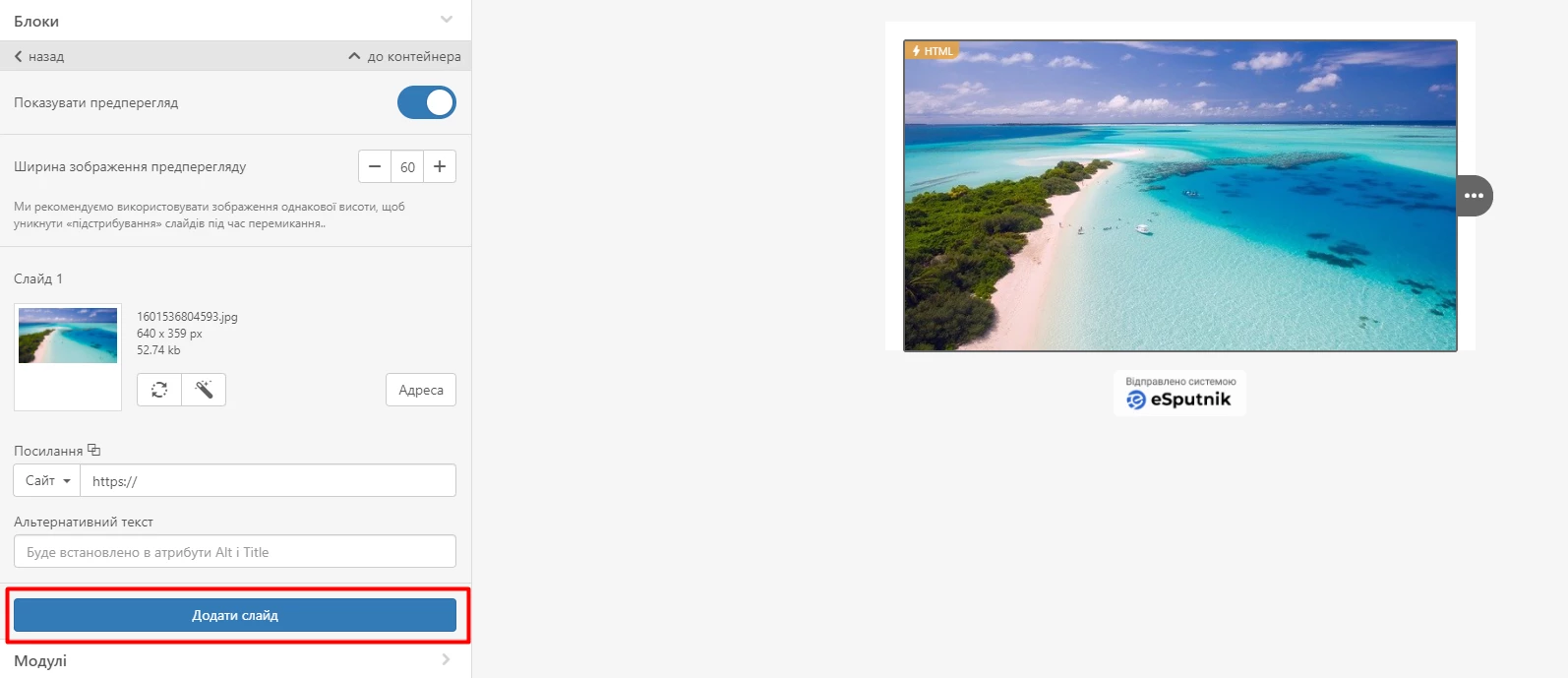1568x678 pixels.
Task: Expand the Модулі section
Action: point(235,660)
